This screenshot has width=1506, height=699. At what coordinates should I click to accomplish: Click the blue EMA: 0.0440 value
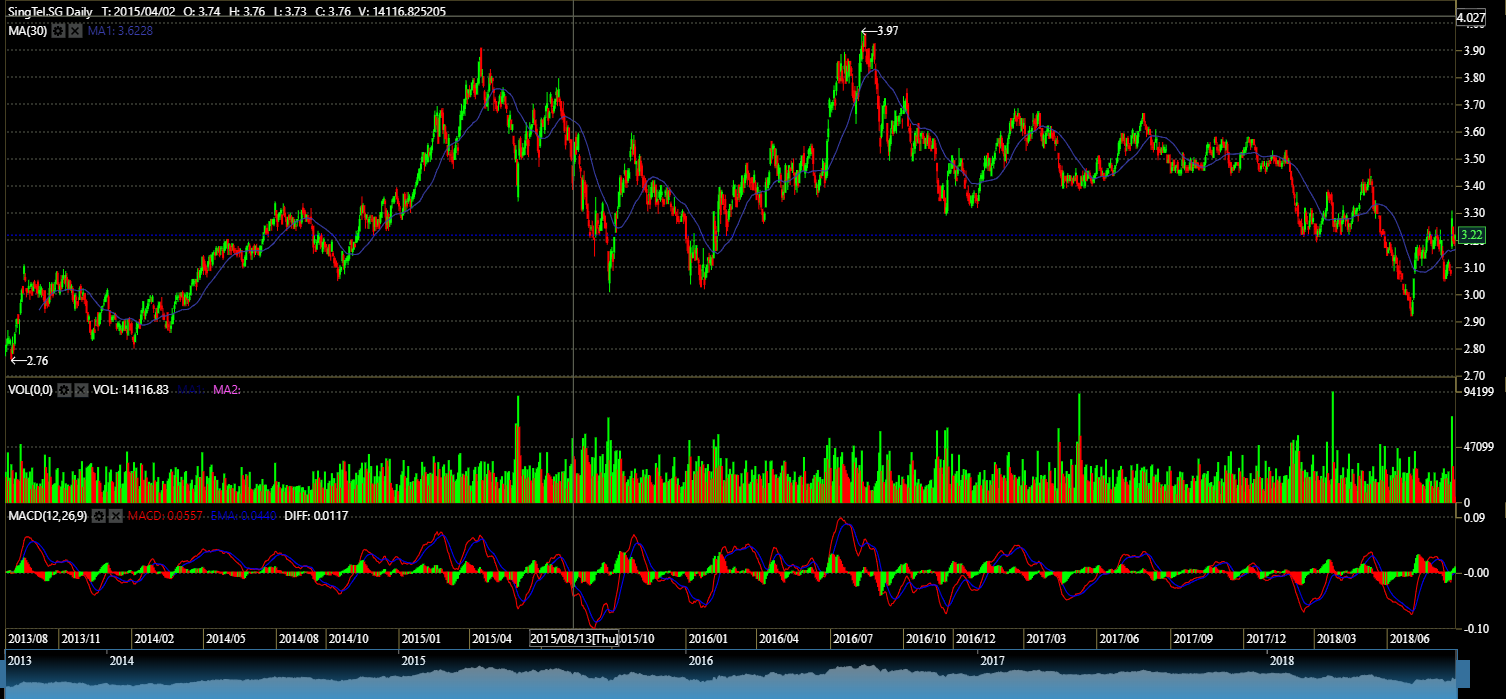pyautogui.click(x=243, y=516)
